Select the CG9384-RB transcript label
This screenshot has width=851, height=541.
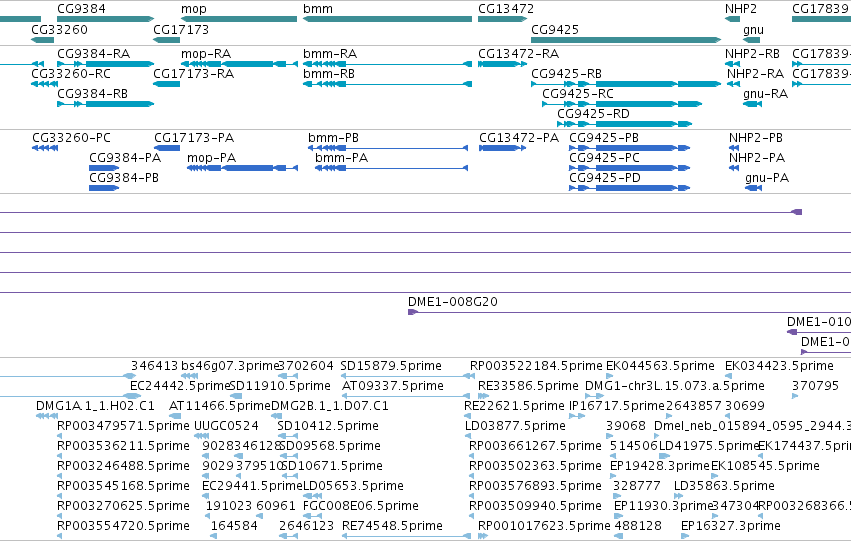(92, 93)
